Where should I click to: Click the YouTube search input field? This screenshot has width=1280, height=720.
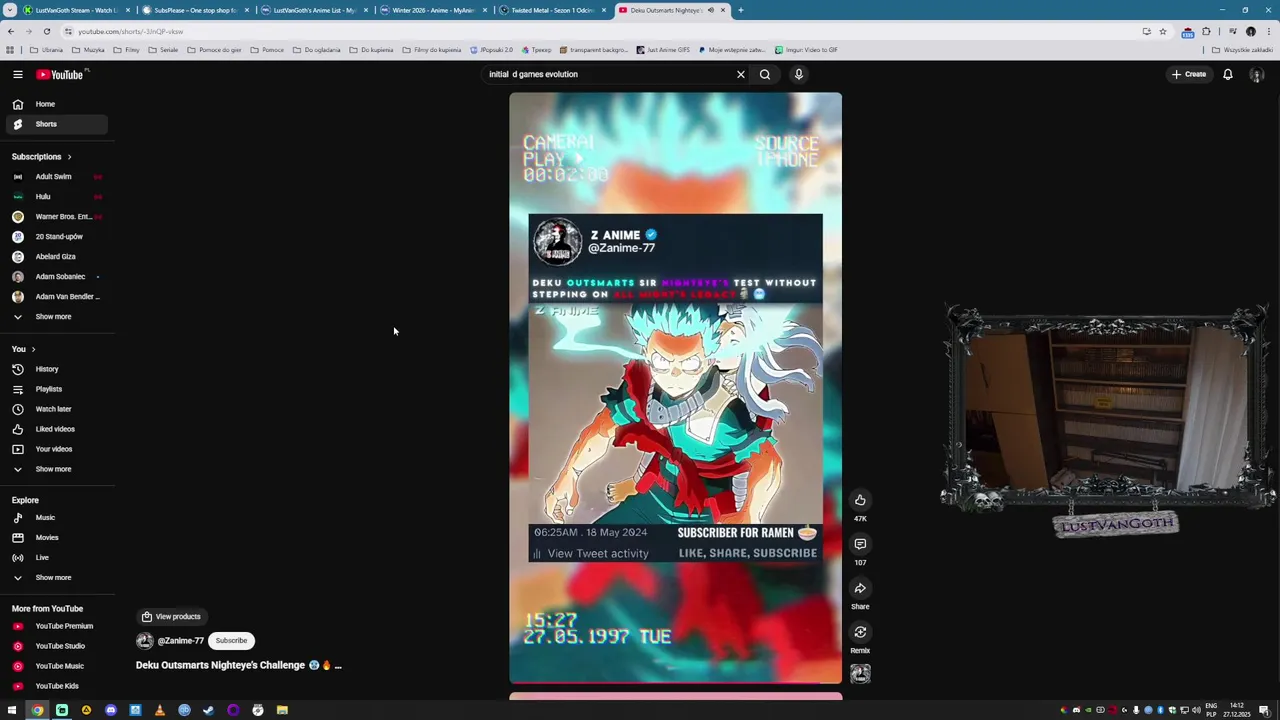pyautogui.click(x=608, y=74)
